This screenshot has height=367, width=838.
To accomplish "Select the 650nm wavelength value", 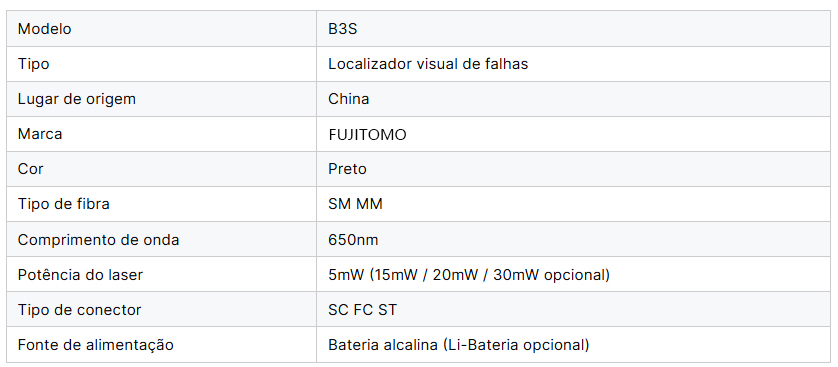I will pos(353,240).
